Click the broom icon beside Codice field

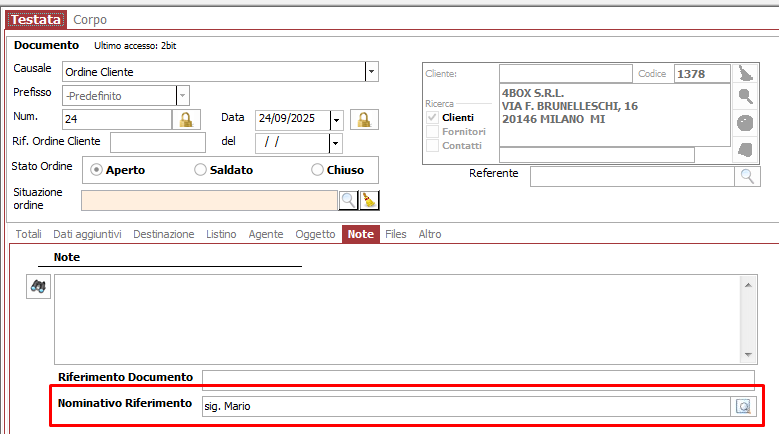(745, 73)
